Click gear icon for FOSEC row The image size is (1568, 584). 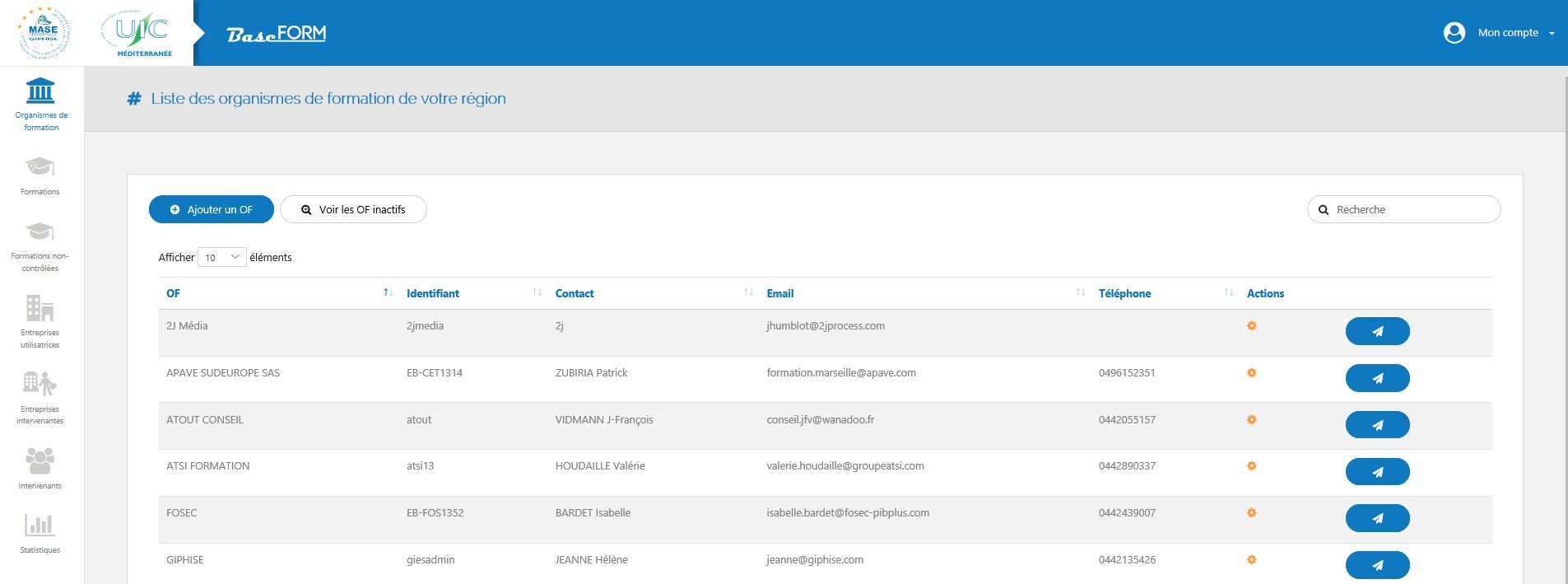(1251, 513)
